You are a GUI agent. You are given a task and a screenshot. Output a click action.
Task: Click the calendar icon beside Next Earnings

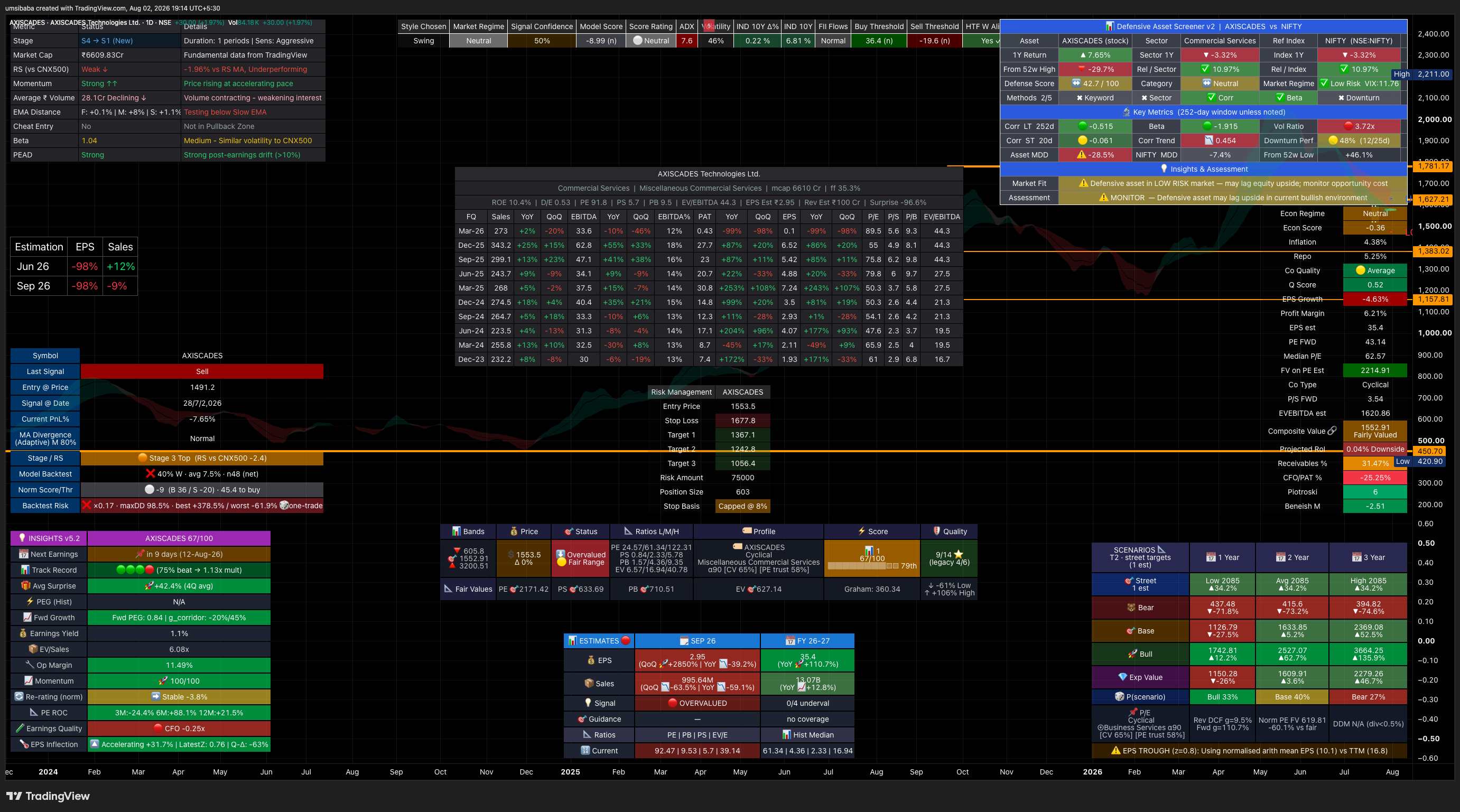tap(23, 554)
